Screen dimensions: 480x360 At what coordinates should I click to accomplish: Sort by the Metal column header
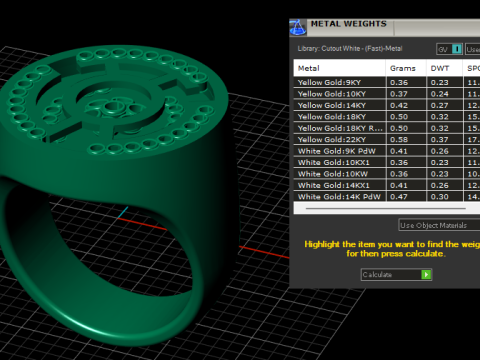[339, 68]
